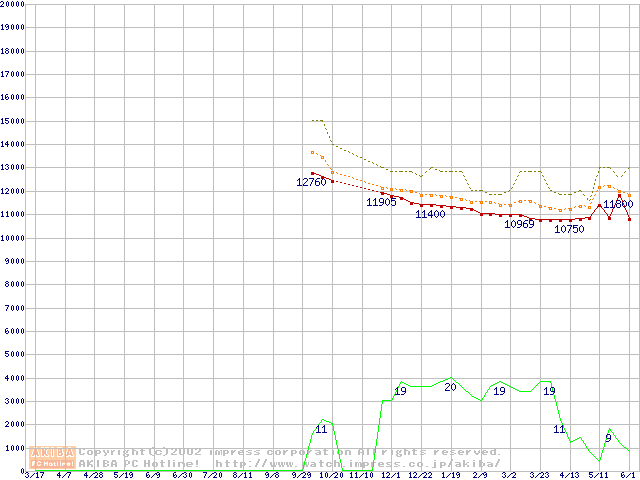Click the green count label 9

[608, 438]
